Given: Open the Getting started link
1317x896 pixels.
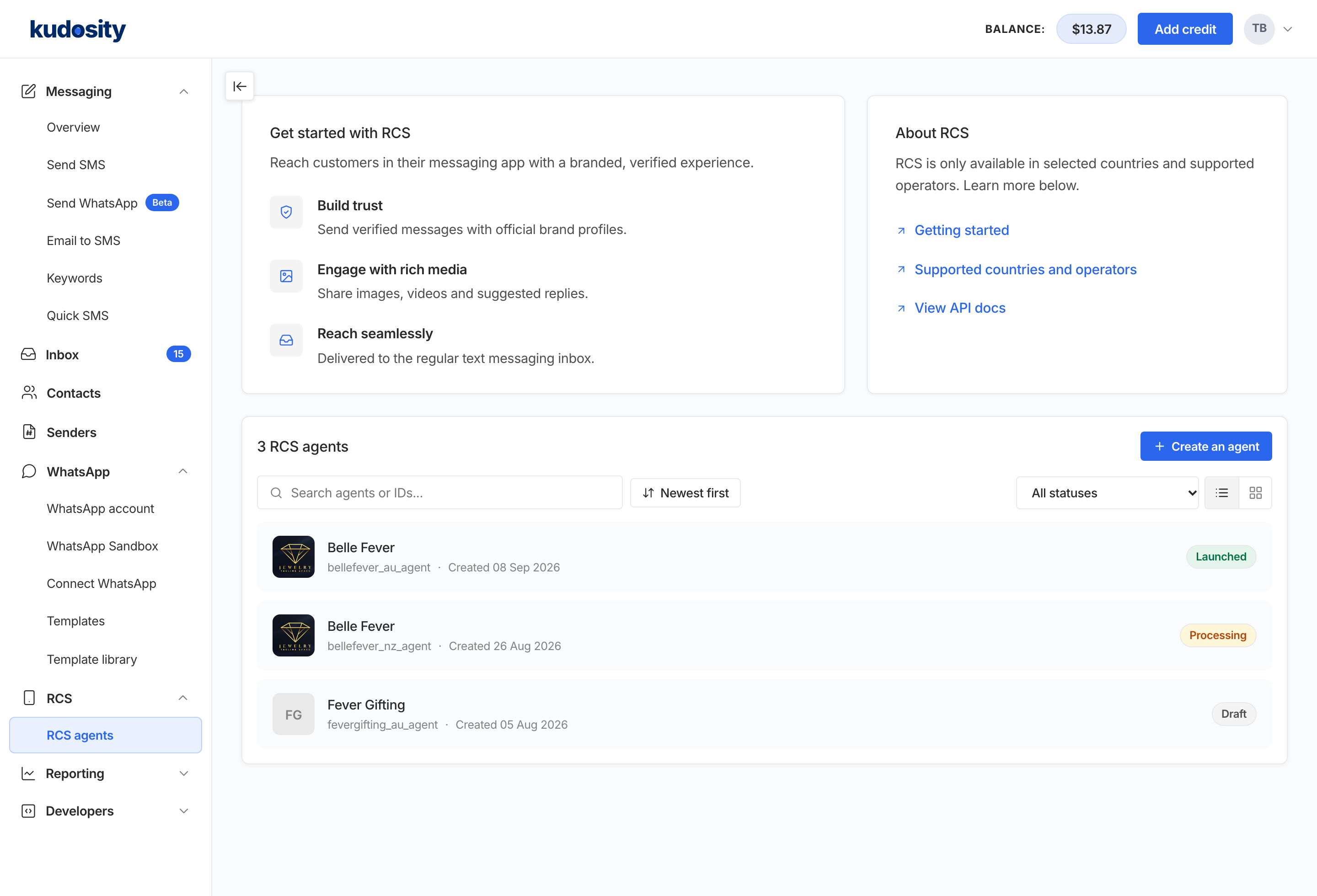Looking at the screenshot, I should pyautogui.click(x=962, y=230).
